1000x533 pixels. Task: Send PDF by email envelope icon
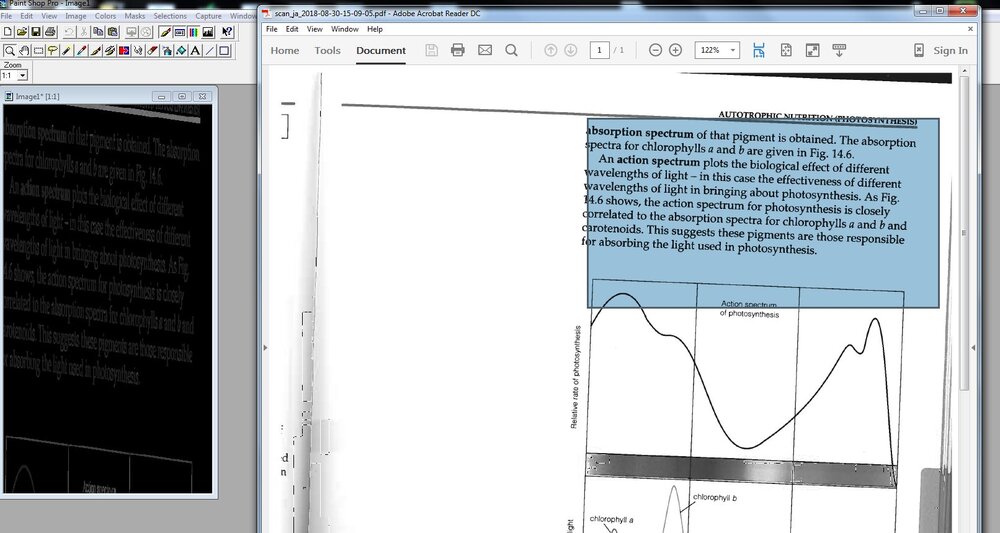pos(485,50)
